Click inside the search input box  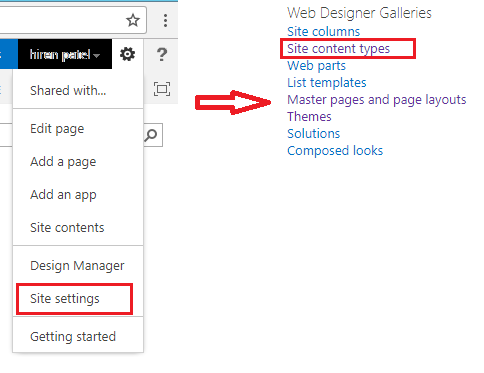point(6,135)
